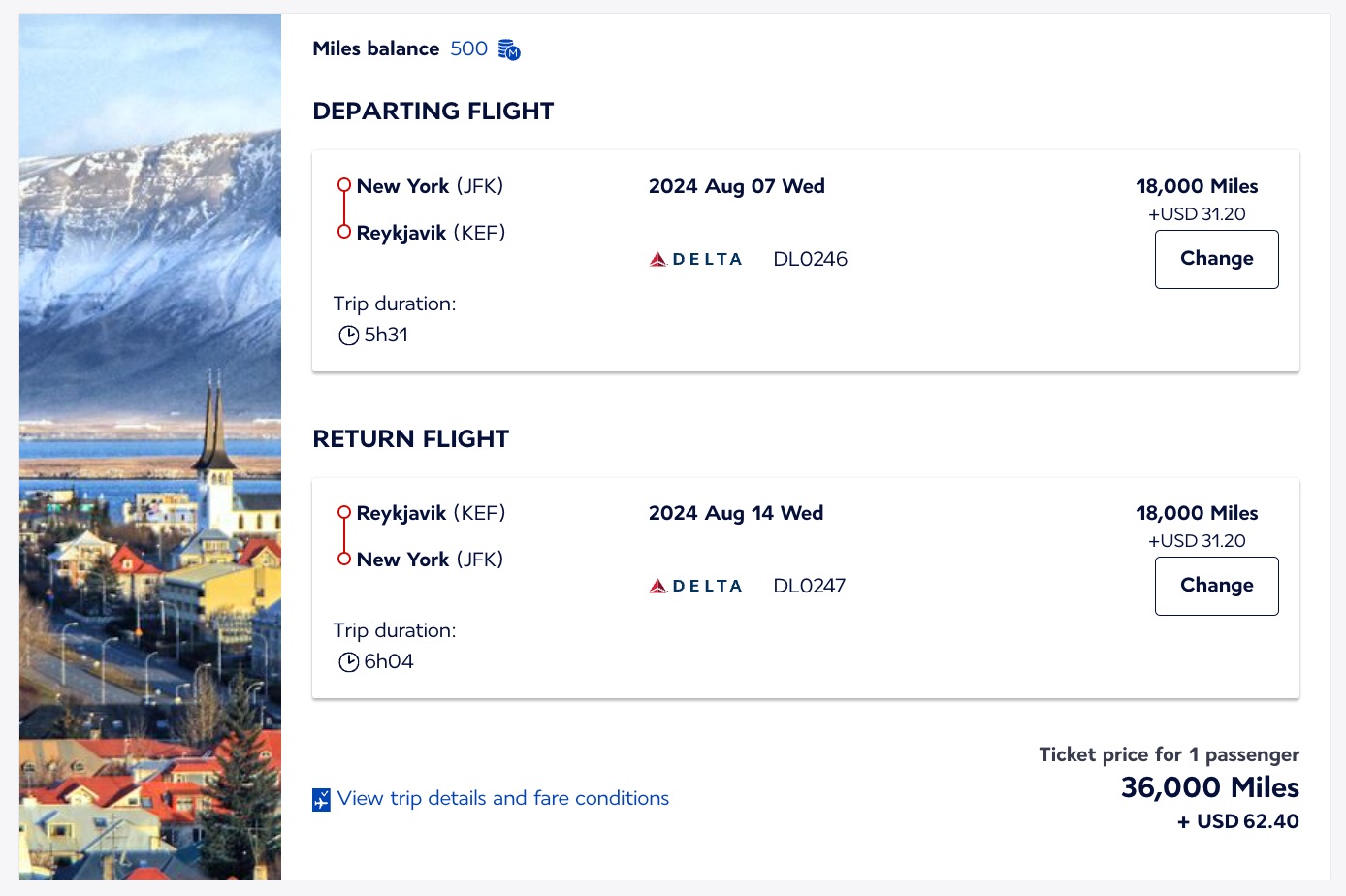Click the 500 miles balance value
The height and width of the screenshot is (896, 1346).
(468, 48)
